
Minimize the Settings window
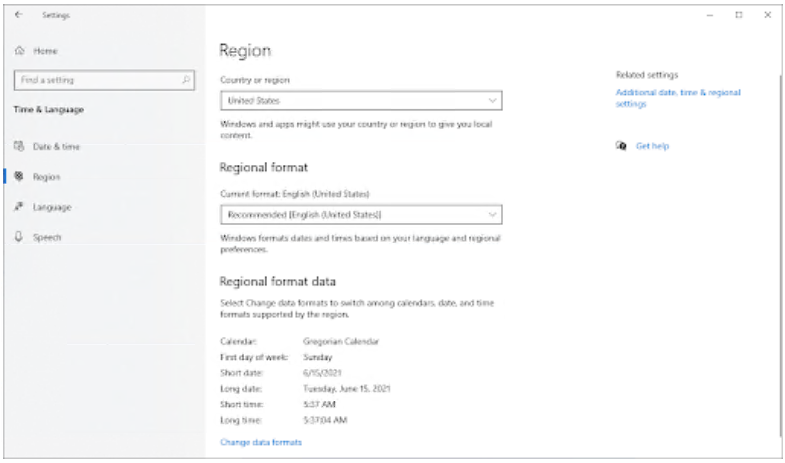click(x=709, y=15)
